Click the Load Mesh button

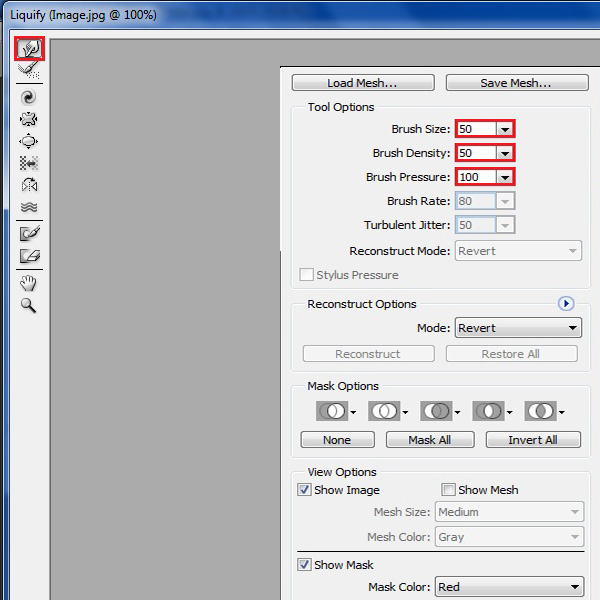pyautogui.click(x=363, y=83)
